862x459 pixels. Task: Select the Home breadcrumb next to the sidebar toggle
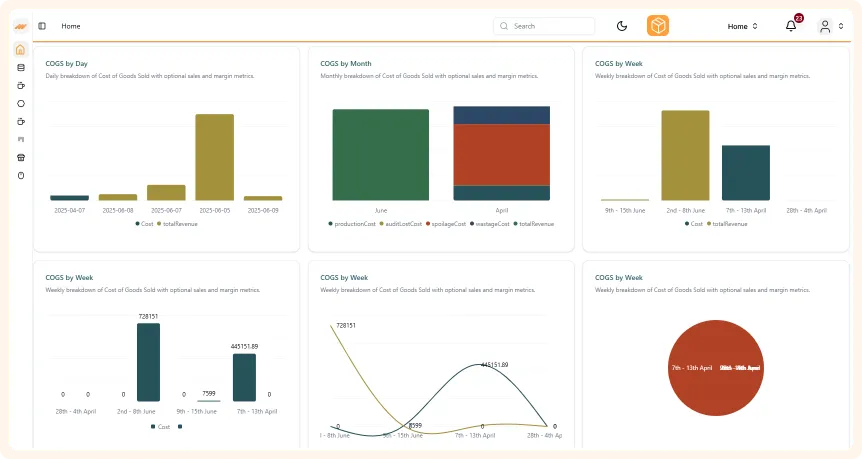[71, 26]
